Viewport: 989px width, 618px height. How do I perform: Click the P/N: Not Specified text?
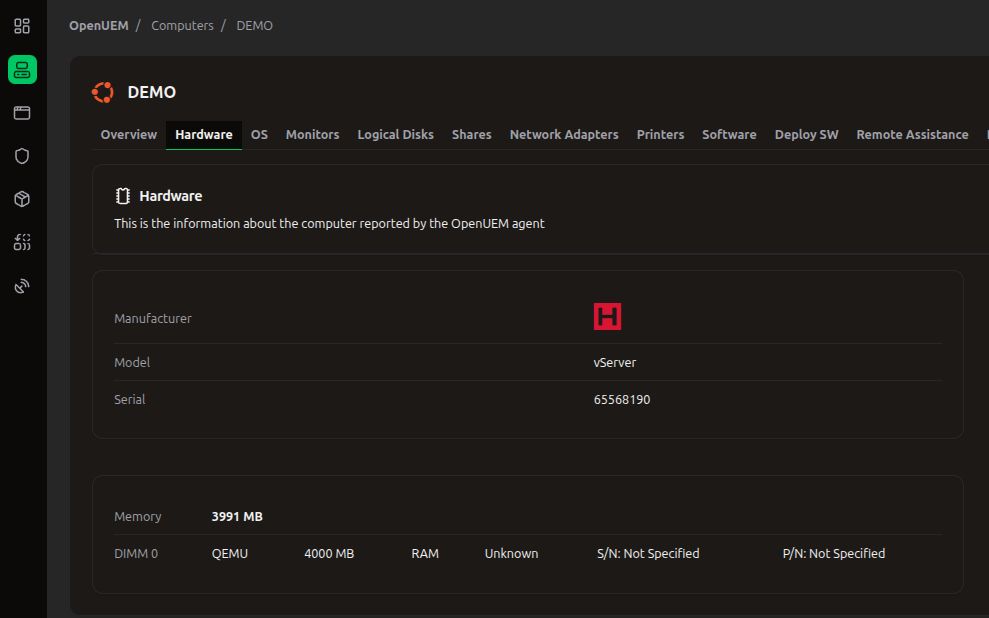(834, 554)
